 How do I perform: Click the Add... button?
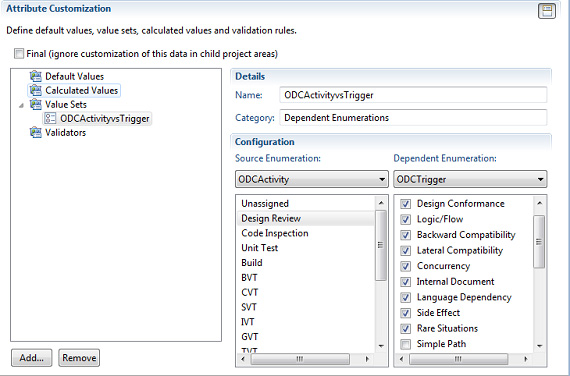(32, 358)
